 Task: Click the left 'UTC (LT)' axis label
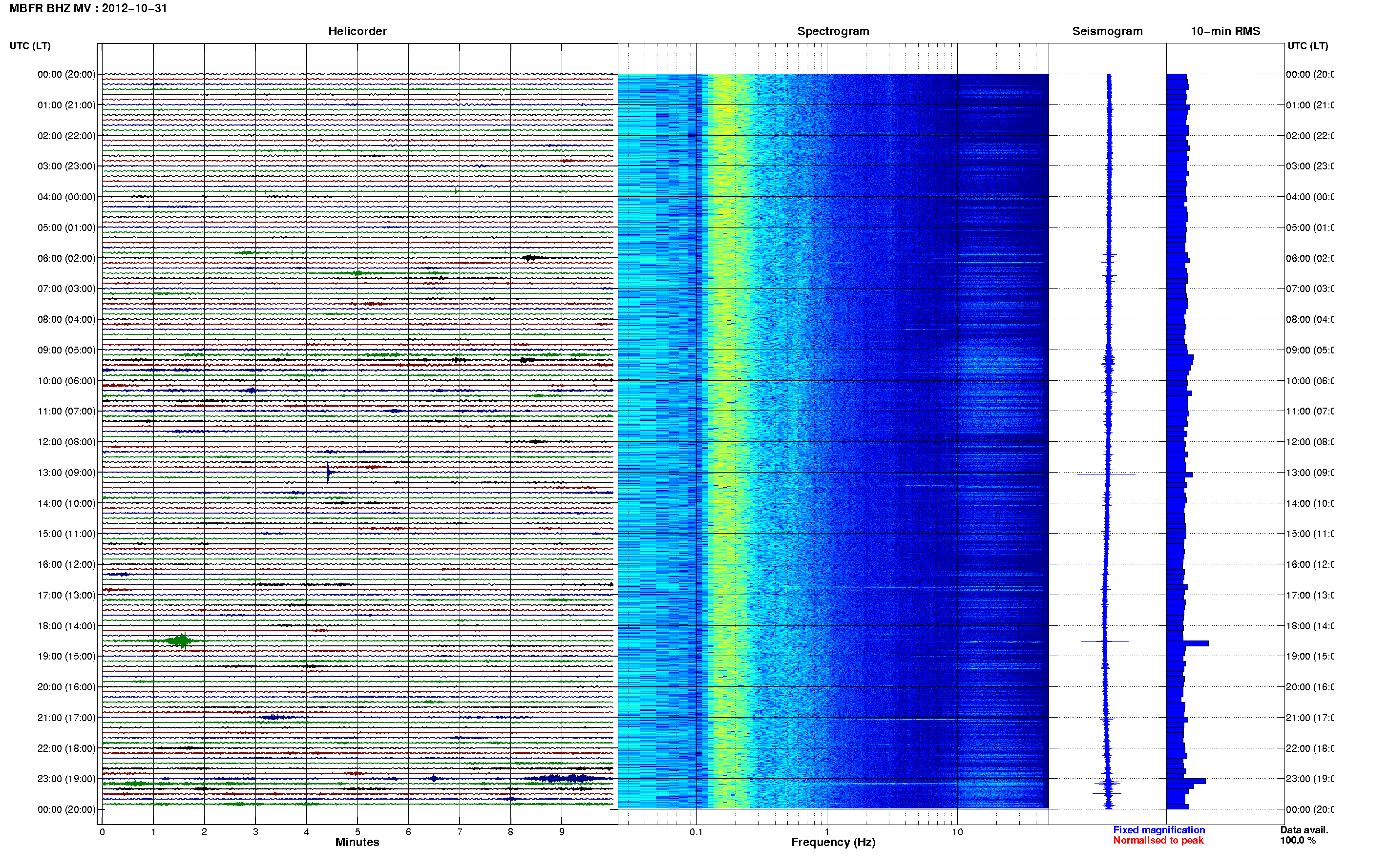[30, 46]
